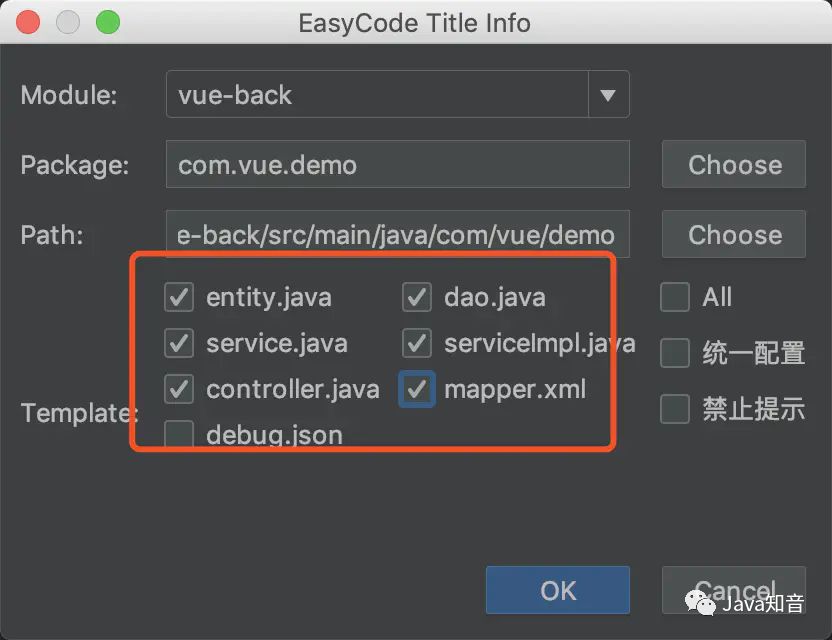Enable the 统一配置 option
This screenshot has height=640, width=832.
coord(675,352)
